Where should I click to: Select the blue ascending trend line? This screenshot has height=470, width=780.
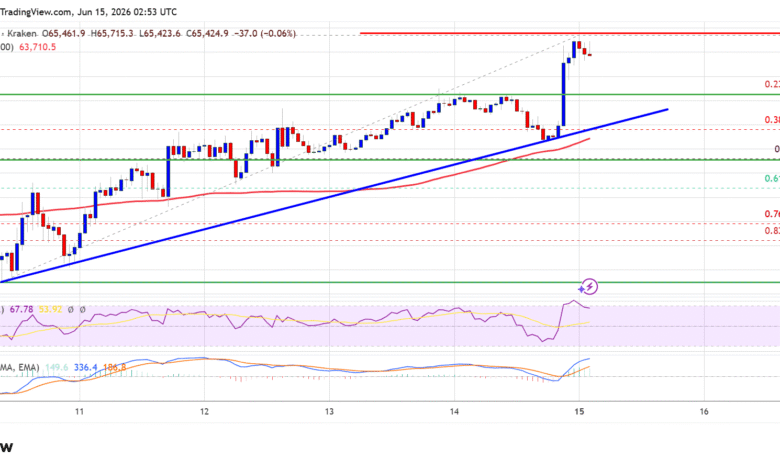coord(333,195)
